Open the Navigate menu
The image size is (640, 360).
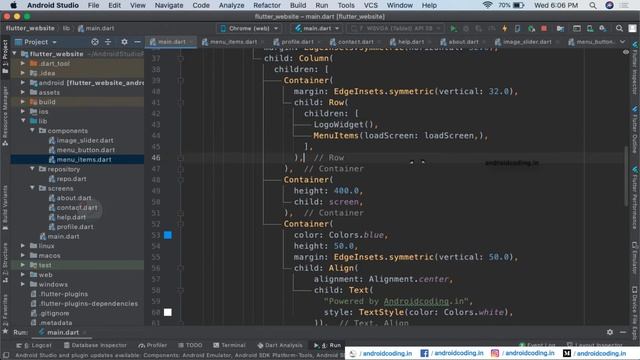(x=169, y=5)
